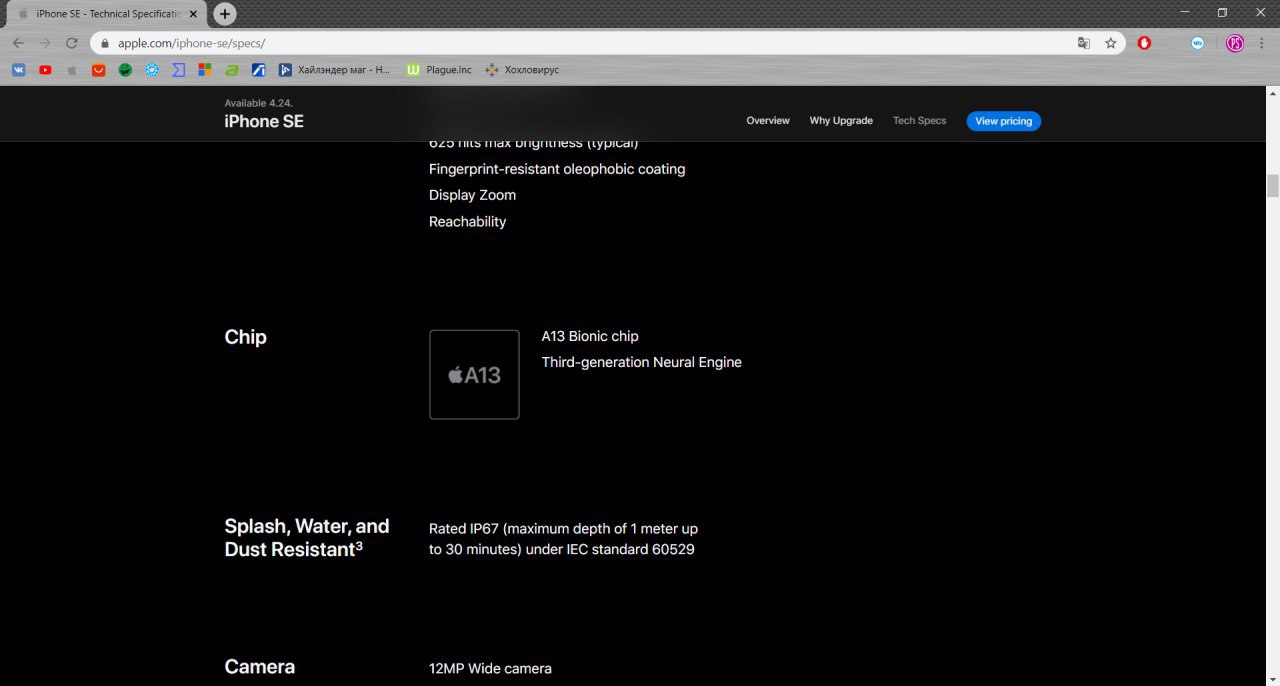Click the 'Chip' section heading
This screenshot has width=1280, height=686.
(x=245, y=337)
